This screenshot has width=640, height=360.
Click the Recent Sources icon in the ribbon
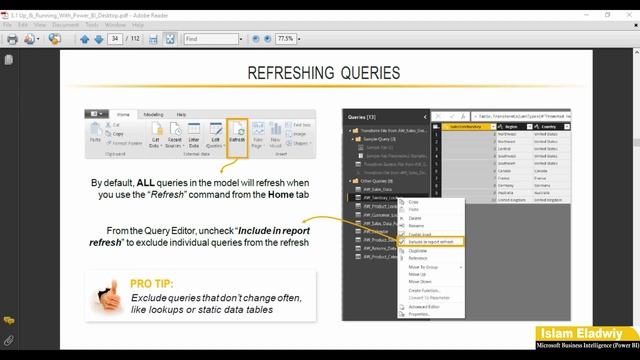(x=175, y=129)
